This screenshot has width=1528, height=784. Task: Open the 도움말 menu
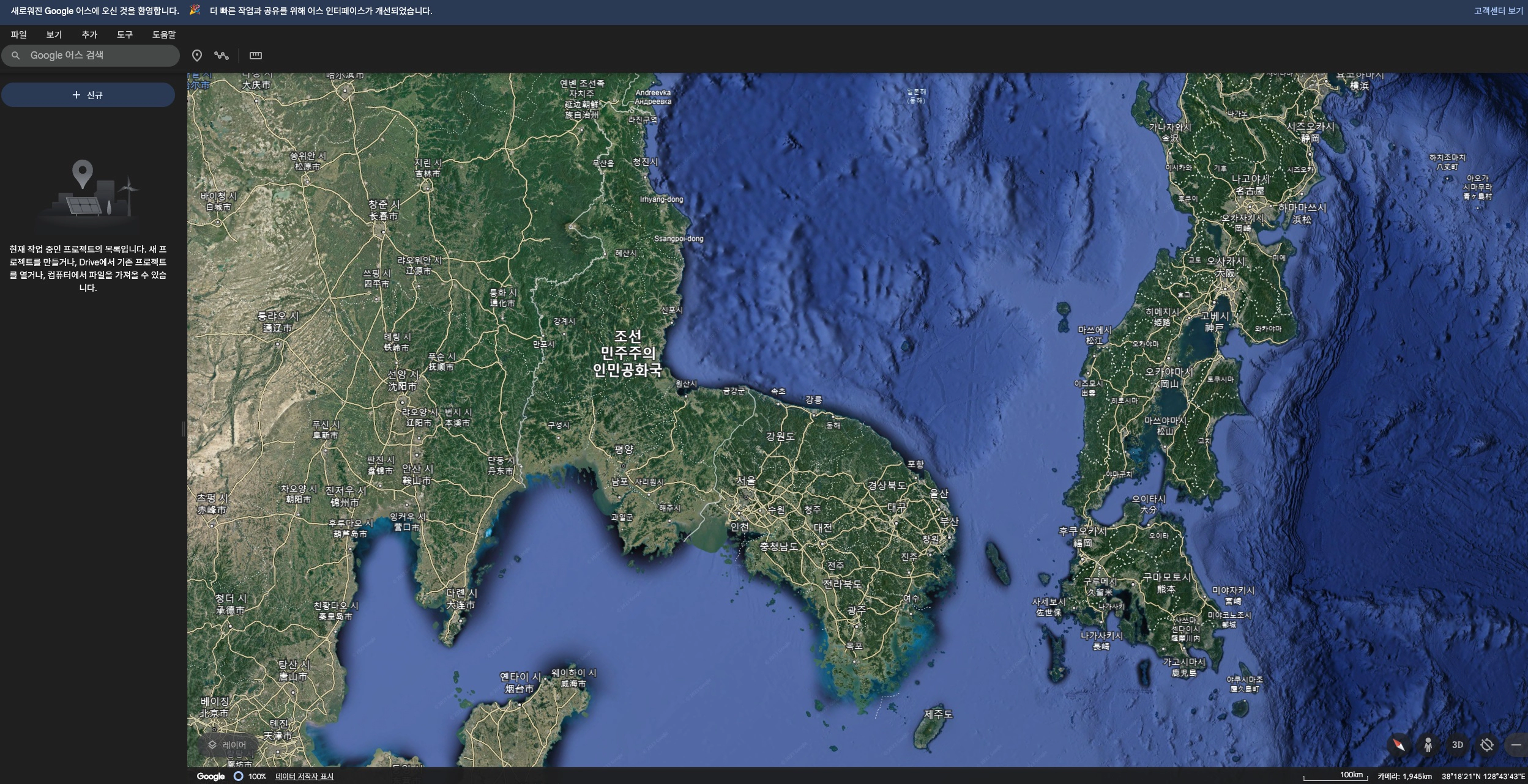point(163,35)
